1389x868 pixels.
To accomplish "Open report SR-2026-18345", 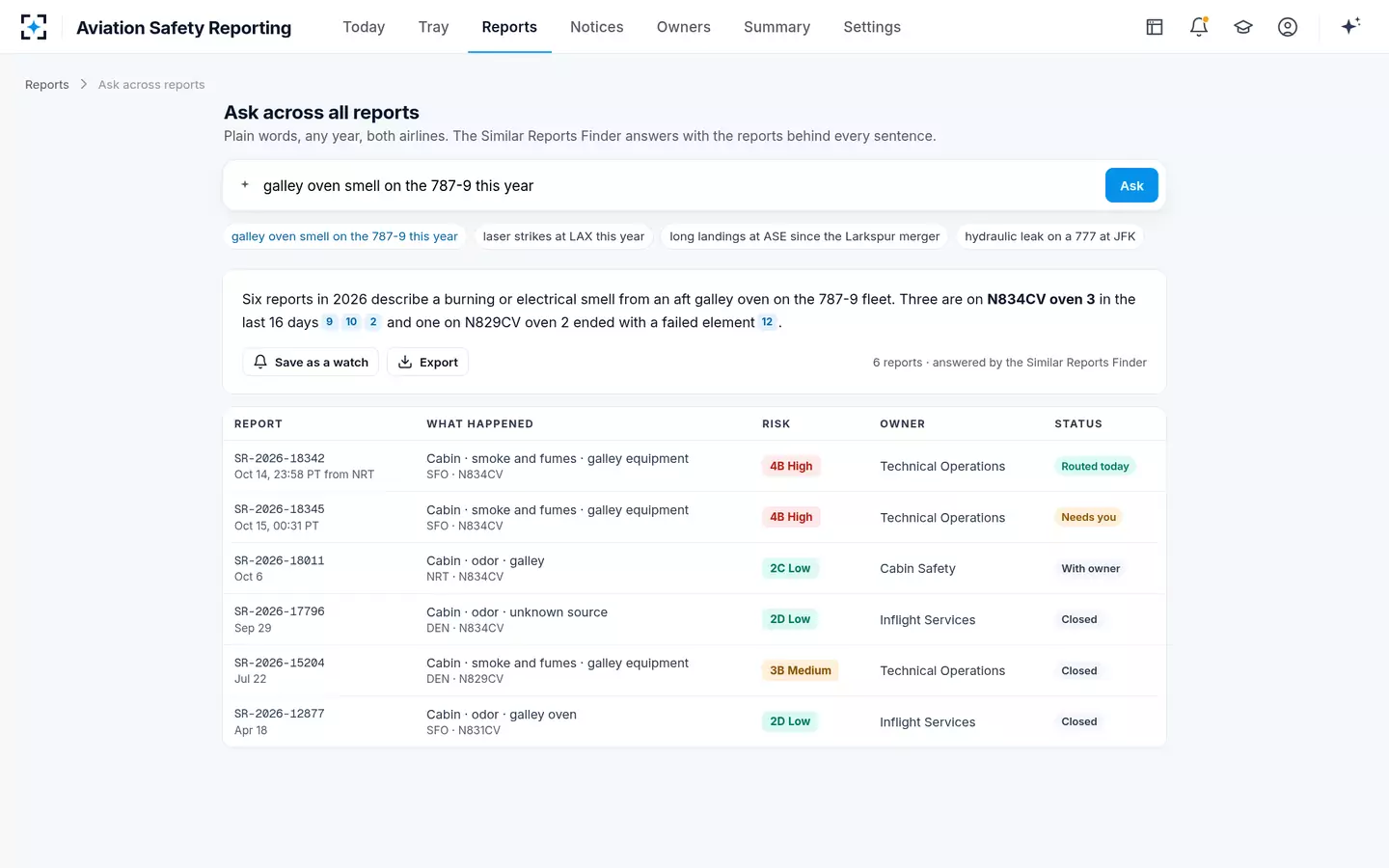I will click(x=694, y=517).
